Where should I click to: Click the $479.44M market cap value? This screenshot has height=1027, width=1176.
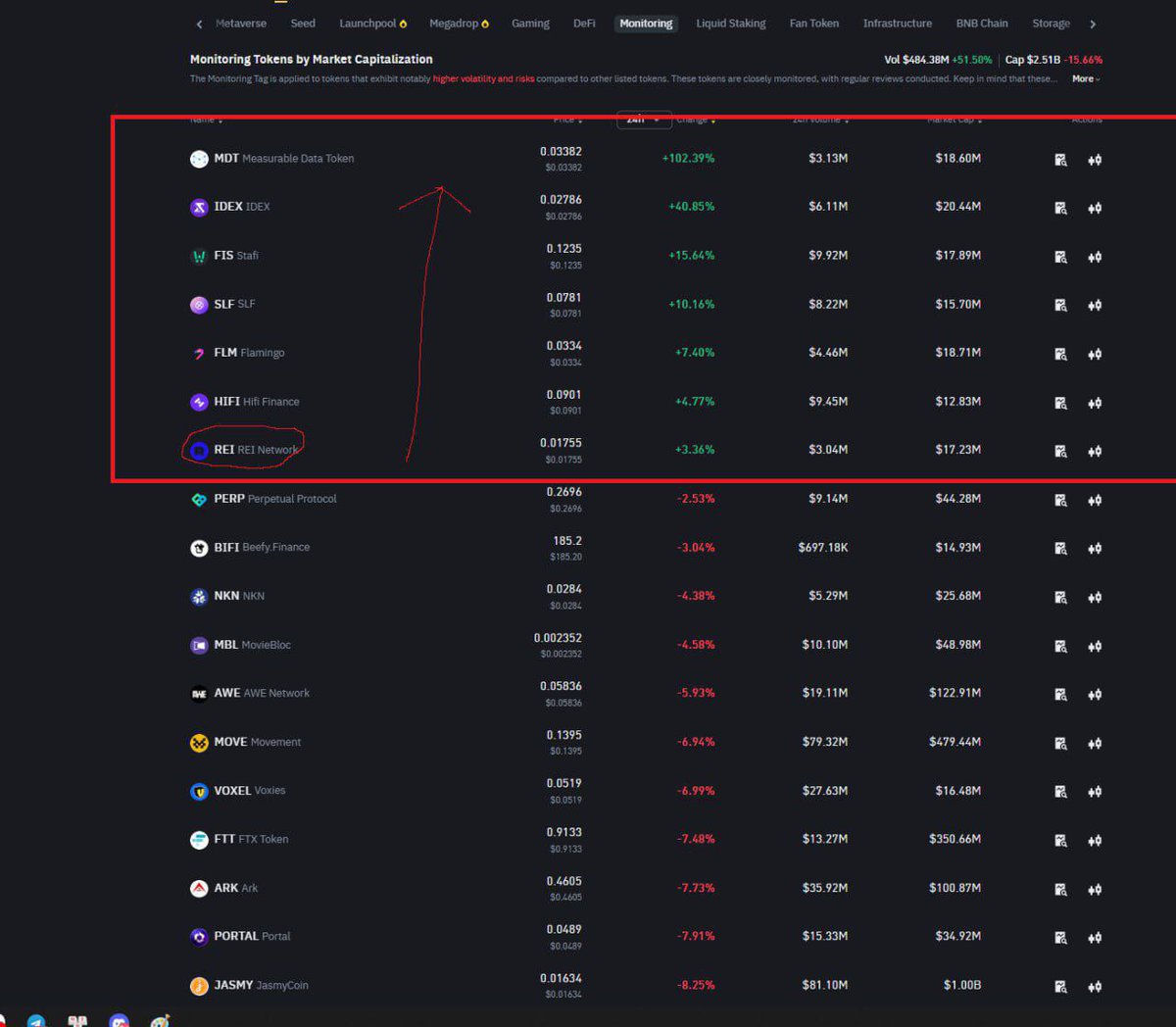(955, 742)
